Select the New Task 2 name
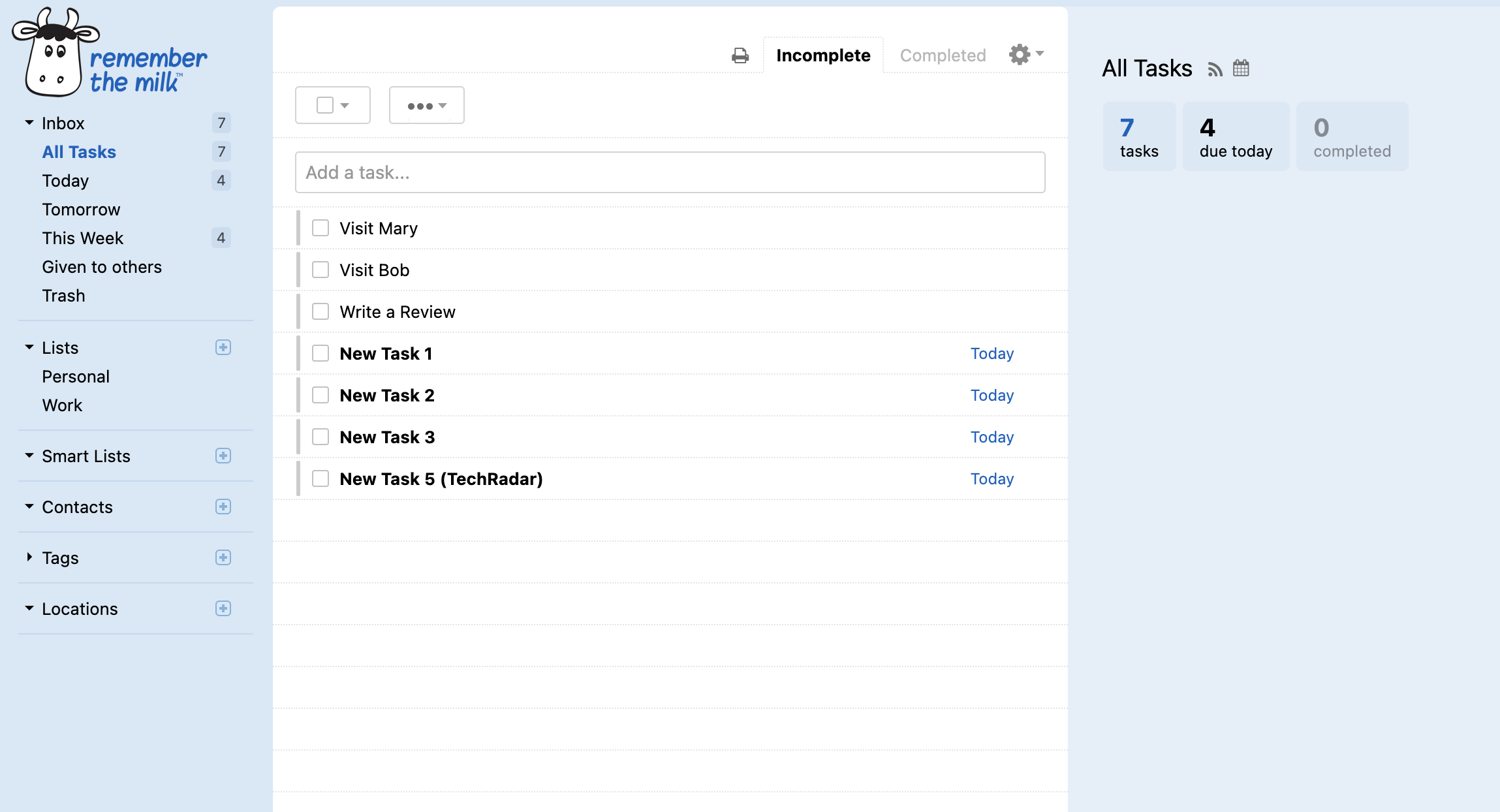 click(x=387, y=396)
